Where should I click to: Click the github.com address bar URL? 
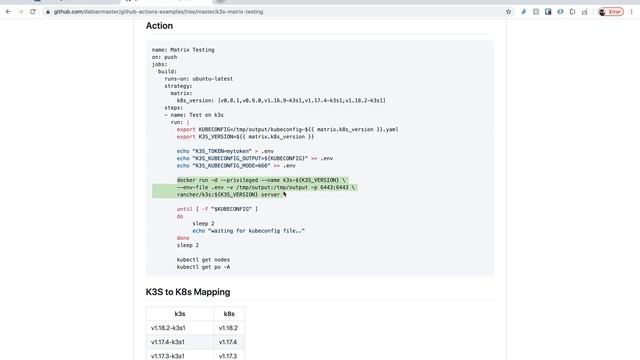click(x=158, y=12)
